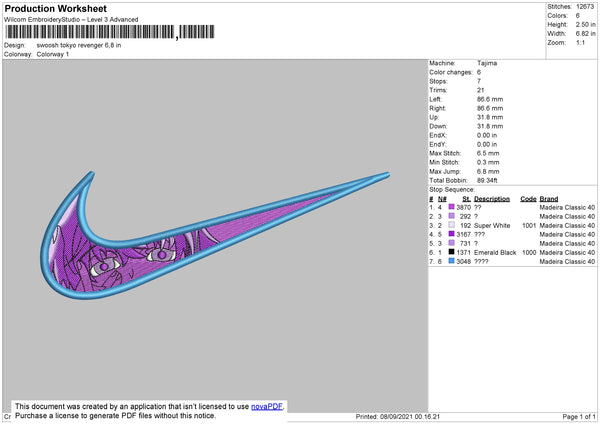Screen dimensions: 600x424
Task: Click Madeira Classic 40 brand for thread 3048
Action: point(567,261)
